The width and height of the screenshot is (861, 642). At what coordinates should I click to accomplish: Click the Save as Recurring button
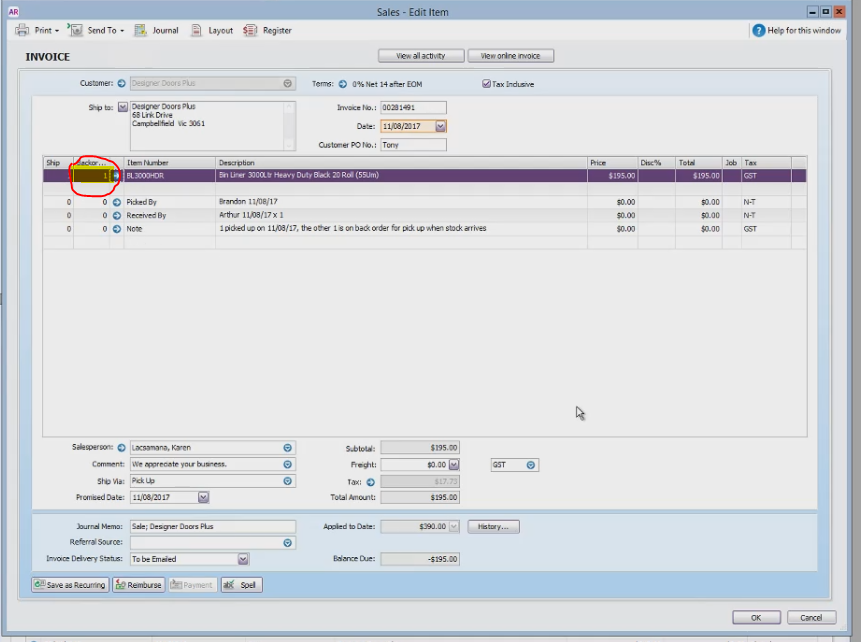[70, 585]
